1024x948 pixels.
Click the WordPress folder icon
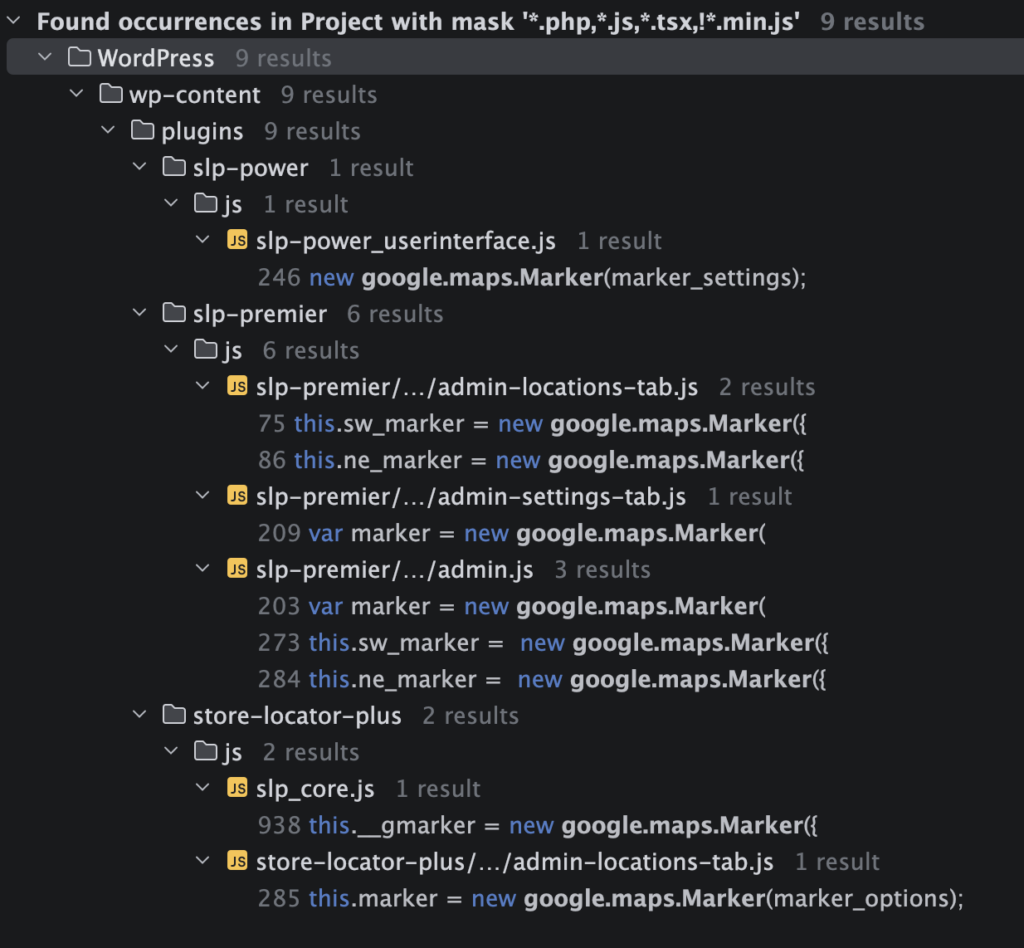pos(78,58)
